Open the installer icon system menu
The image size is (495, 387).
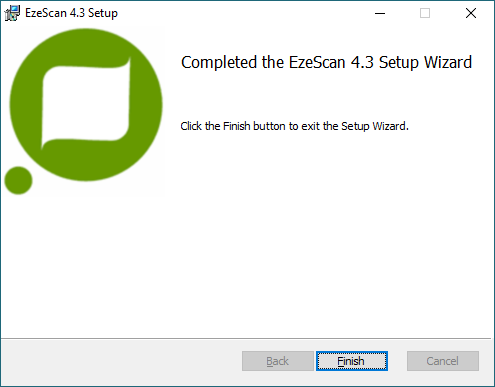pyautogui.click(x=12, y=13)
